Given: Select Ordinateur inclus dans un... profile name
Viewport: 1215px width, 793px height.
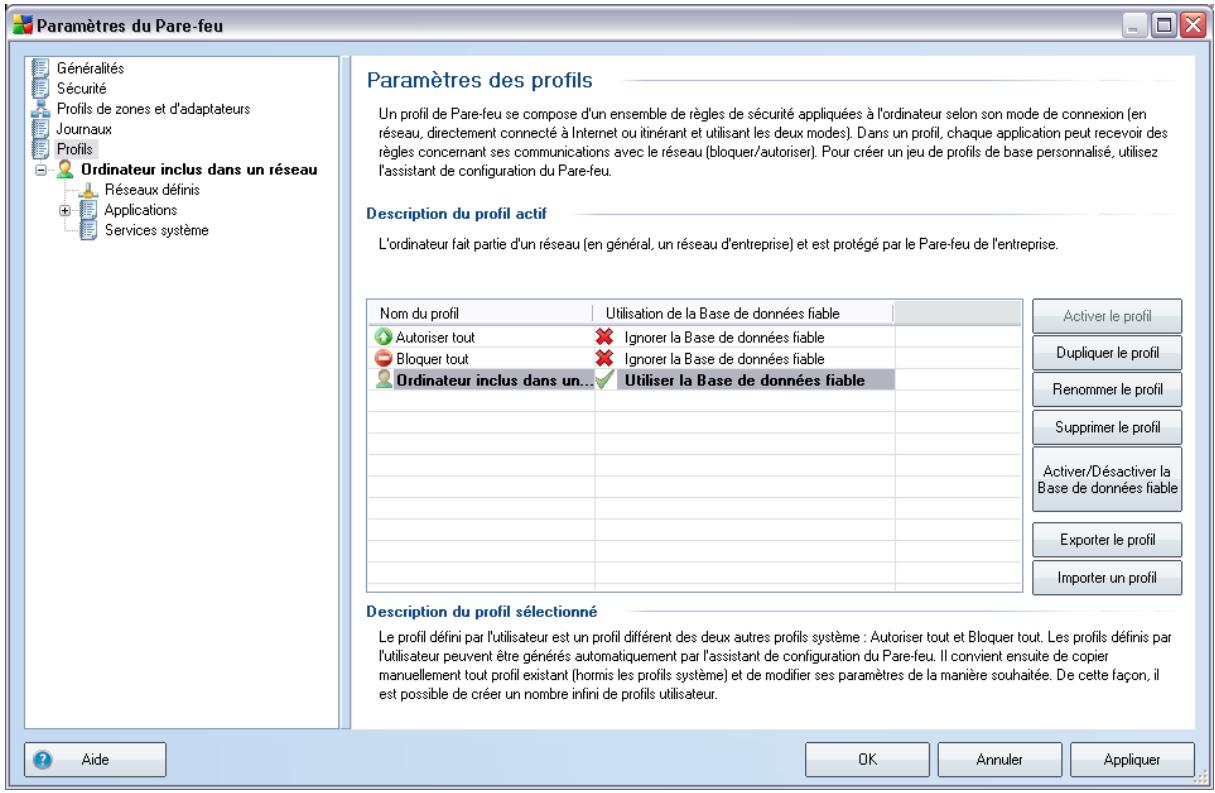Looking at the screenshot, I should [492, 379].
